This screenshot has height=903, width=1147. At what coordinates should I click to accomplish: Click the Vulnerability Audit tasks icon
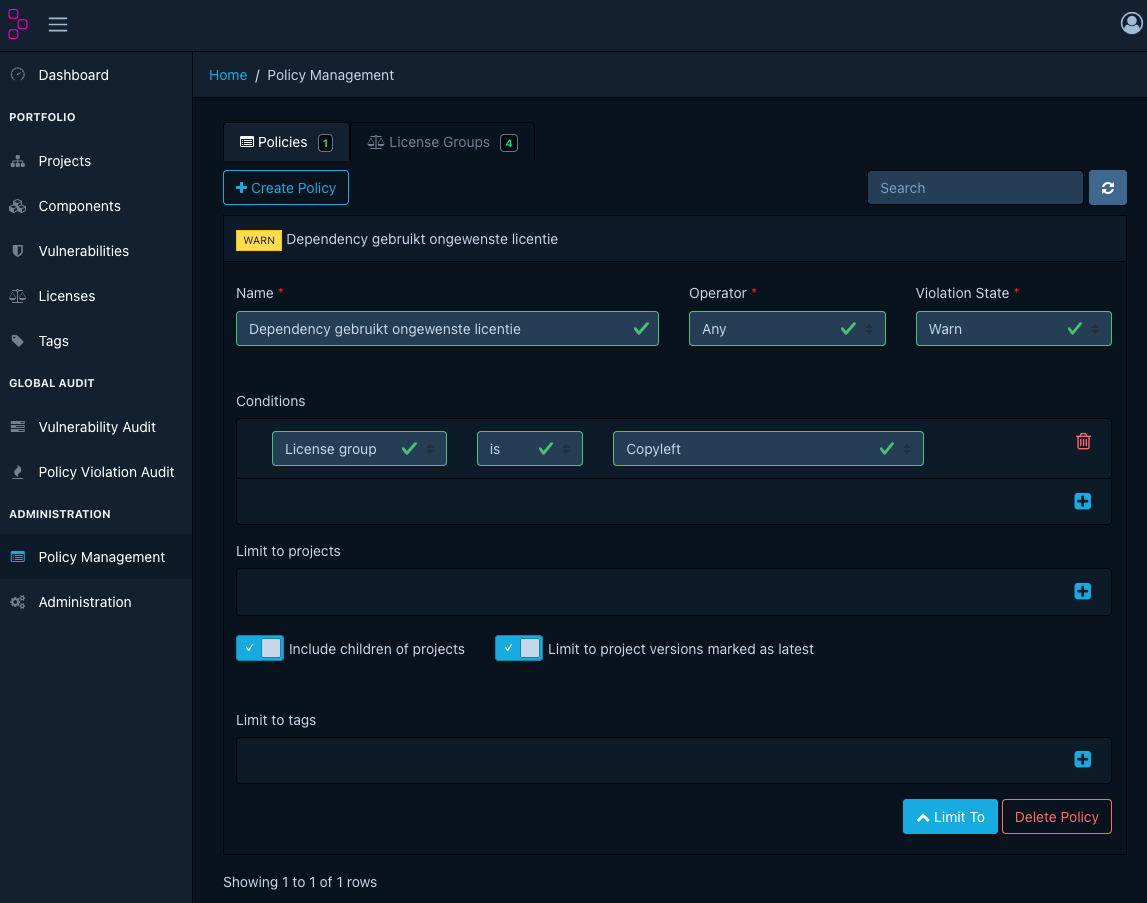[18, 427]
